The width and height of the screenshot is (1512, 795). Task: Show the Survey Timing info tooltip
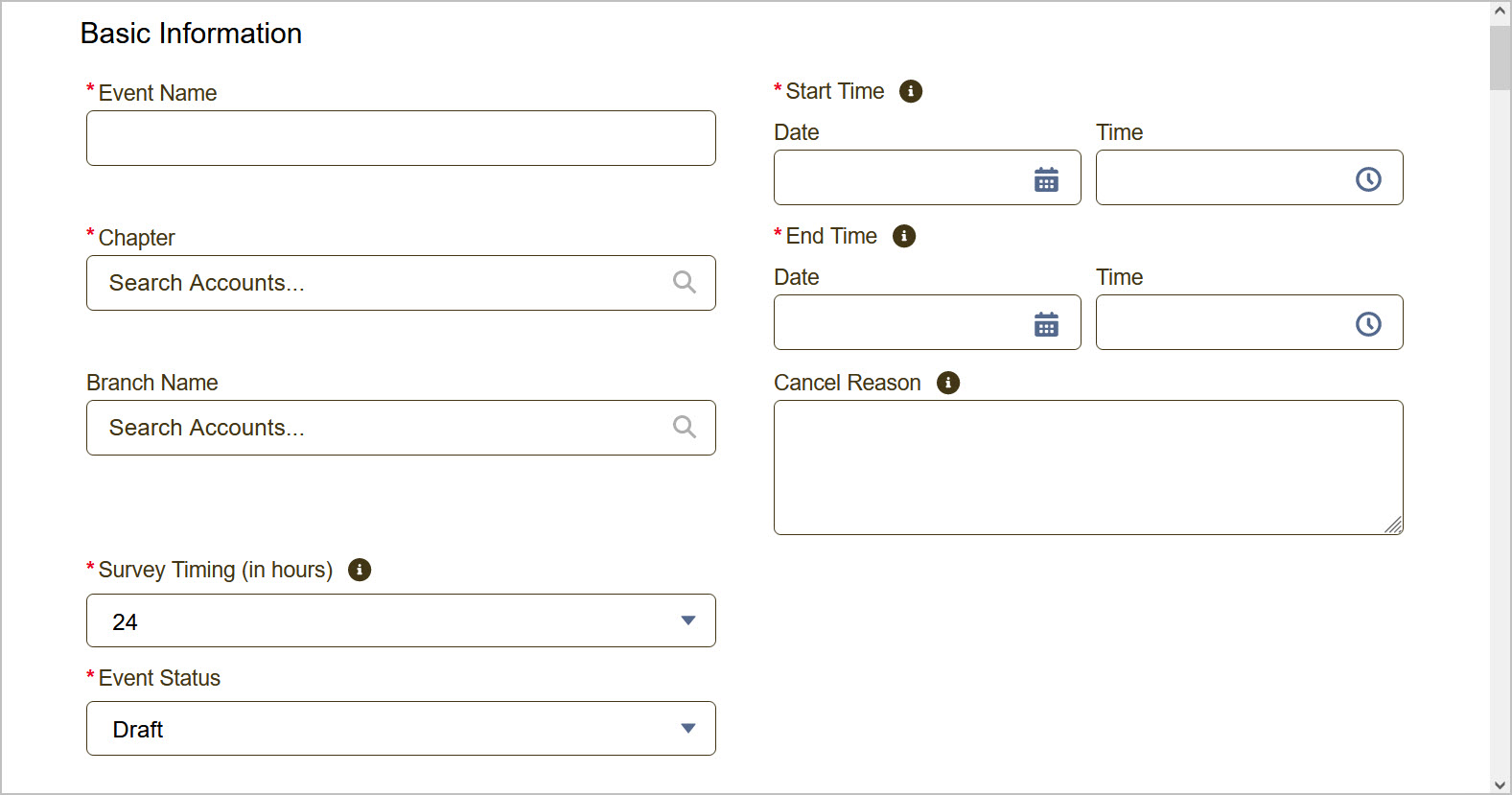click(x=360, y=570)
